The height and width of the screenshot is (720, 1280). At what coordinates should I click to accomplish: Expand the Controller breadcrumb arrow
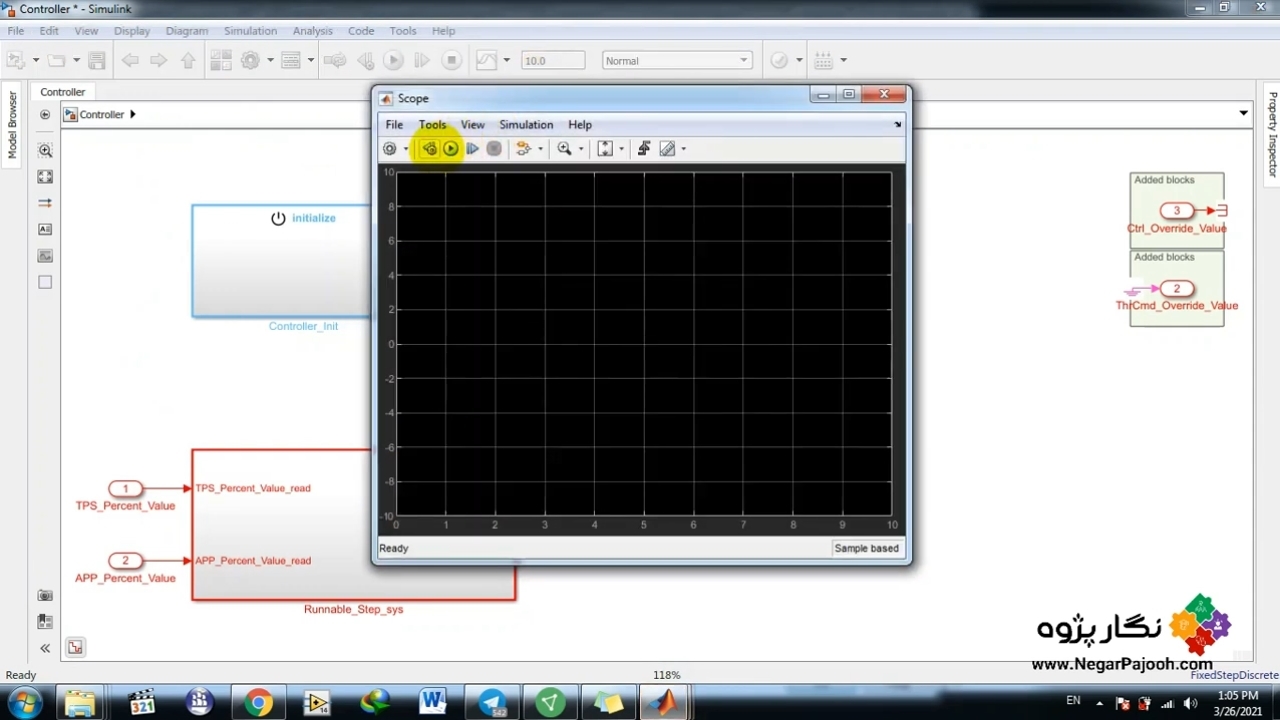pyautogui.click(x=132, y=114)
